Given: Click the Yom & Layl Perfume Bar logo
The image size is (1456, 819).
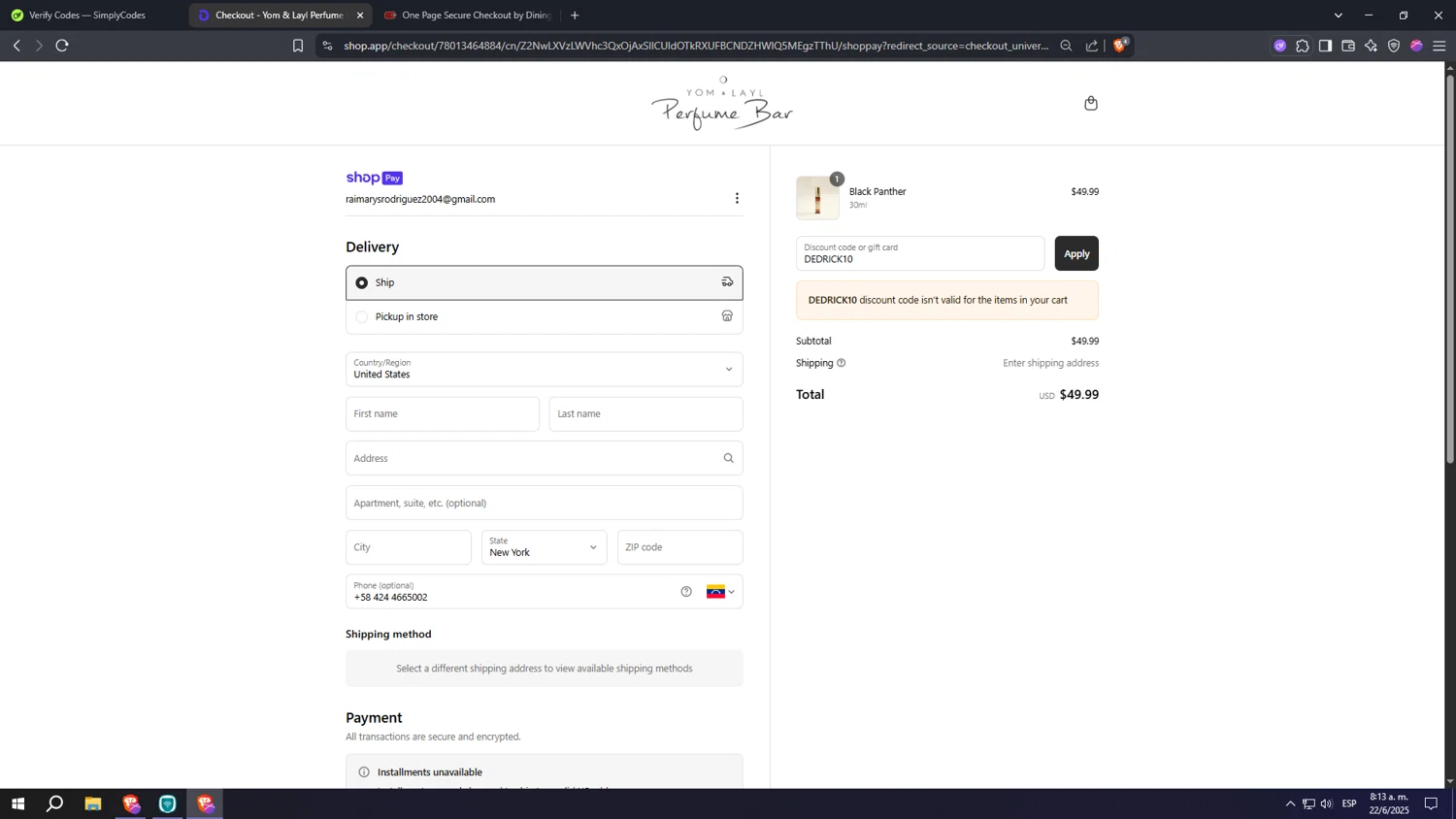Looking at the screenshot, I should [x=722, y=103].
